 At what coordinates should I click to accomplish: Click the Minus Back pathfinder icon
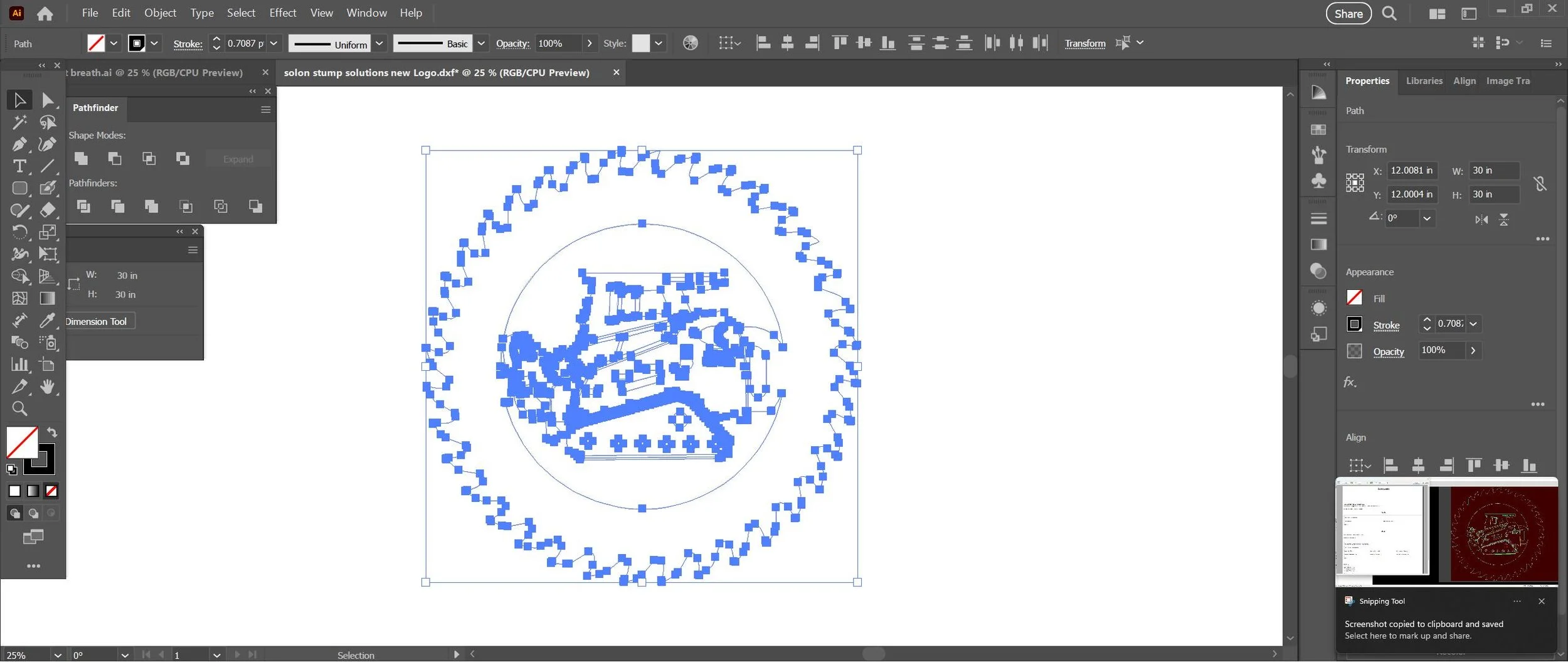(255, 206)
